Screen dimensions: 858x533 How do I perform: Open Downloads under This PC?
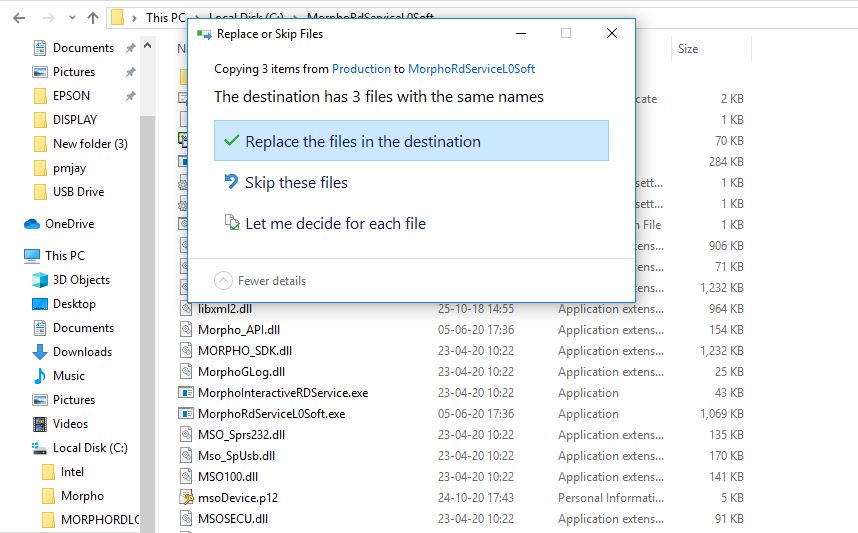click(82, 352)
